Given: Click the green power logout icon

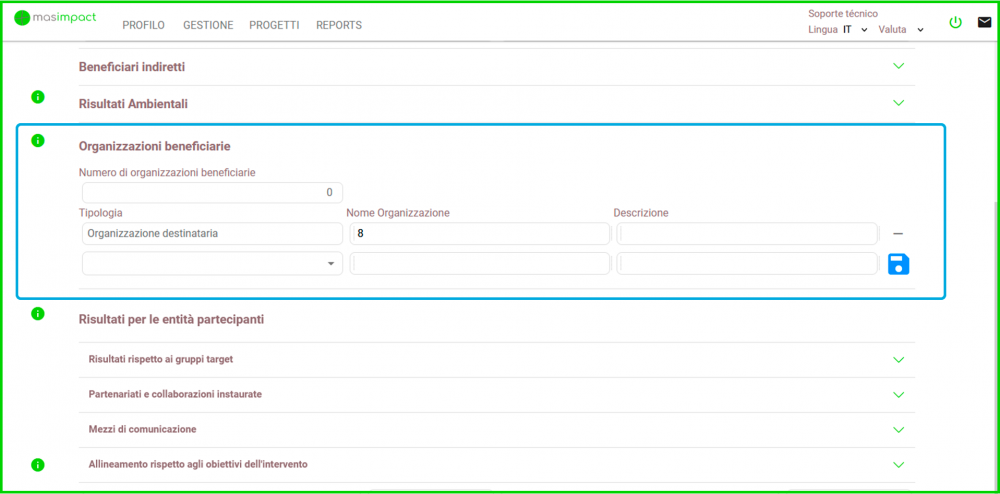Looking at the screenshot, I should point(955,22).
